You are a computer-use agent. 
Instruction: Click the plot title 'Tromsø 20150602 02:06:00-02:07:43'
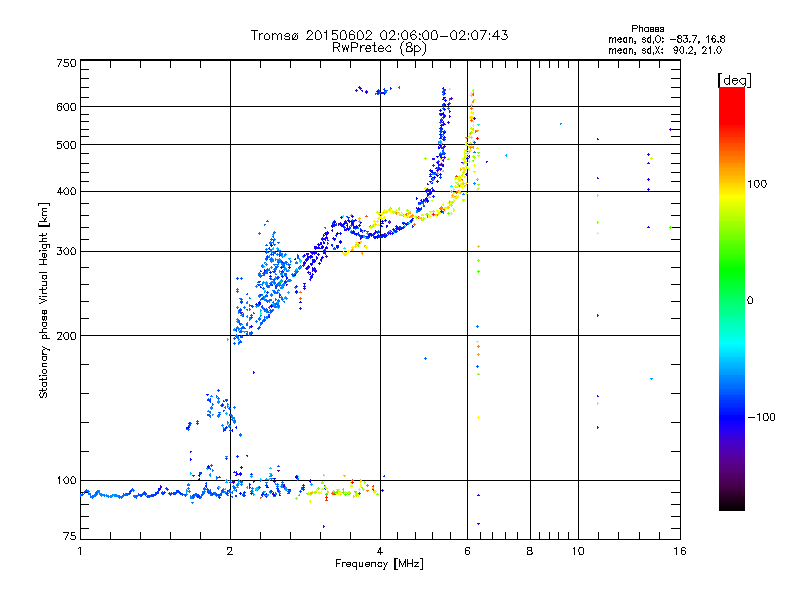[x=379, y=35]
